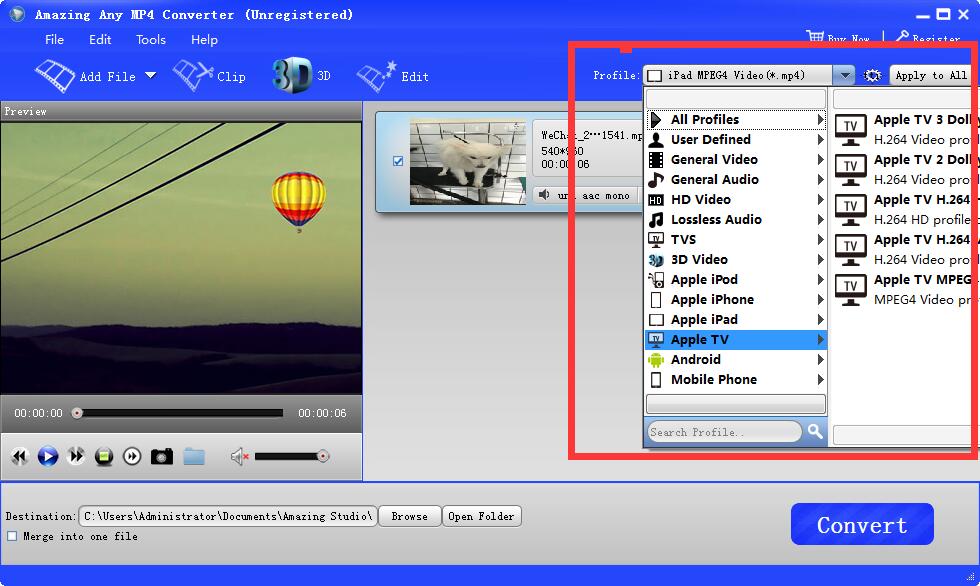This screenshot has height=586, width=980.
Task: Toggle the video file checkbox in list
Action: 398,161
